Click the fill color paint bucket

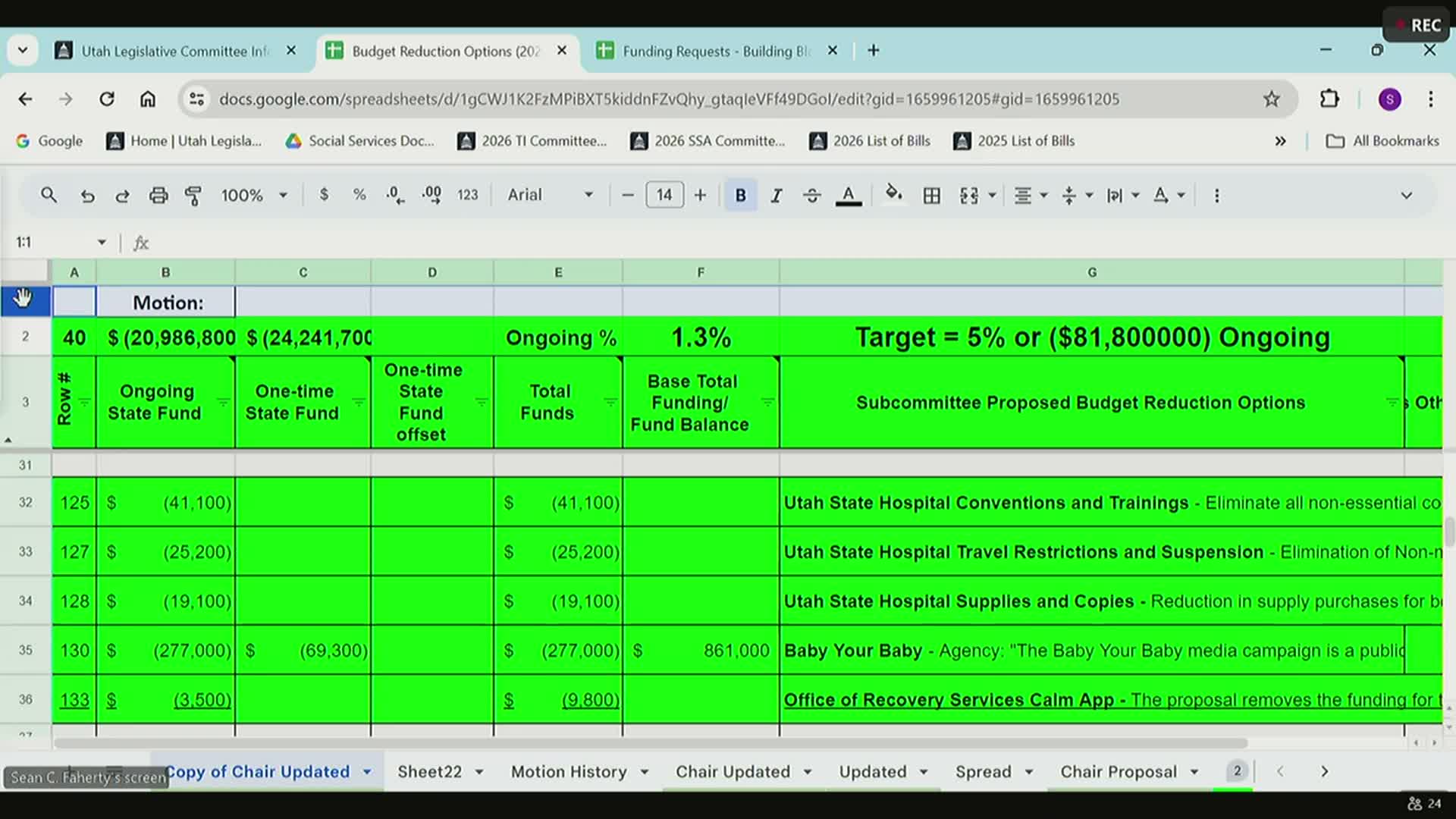click(x=893, y=194)
